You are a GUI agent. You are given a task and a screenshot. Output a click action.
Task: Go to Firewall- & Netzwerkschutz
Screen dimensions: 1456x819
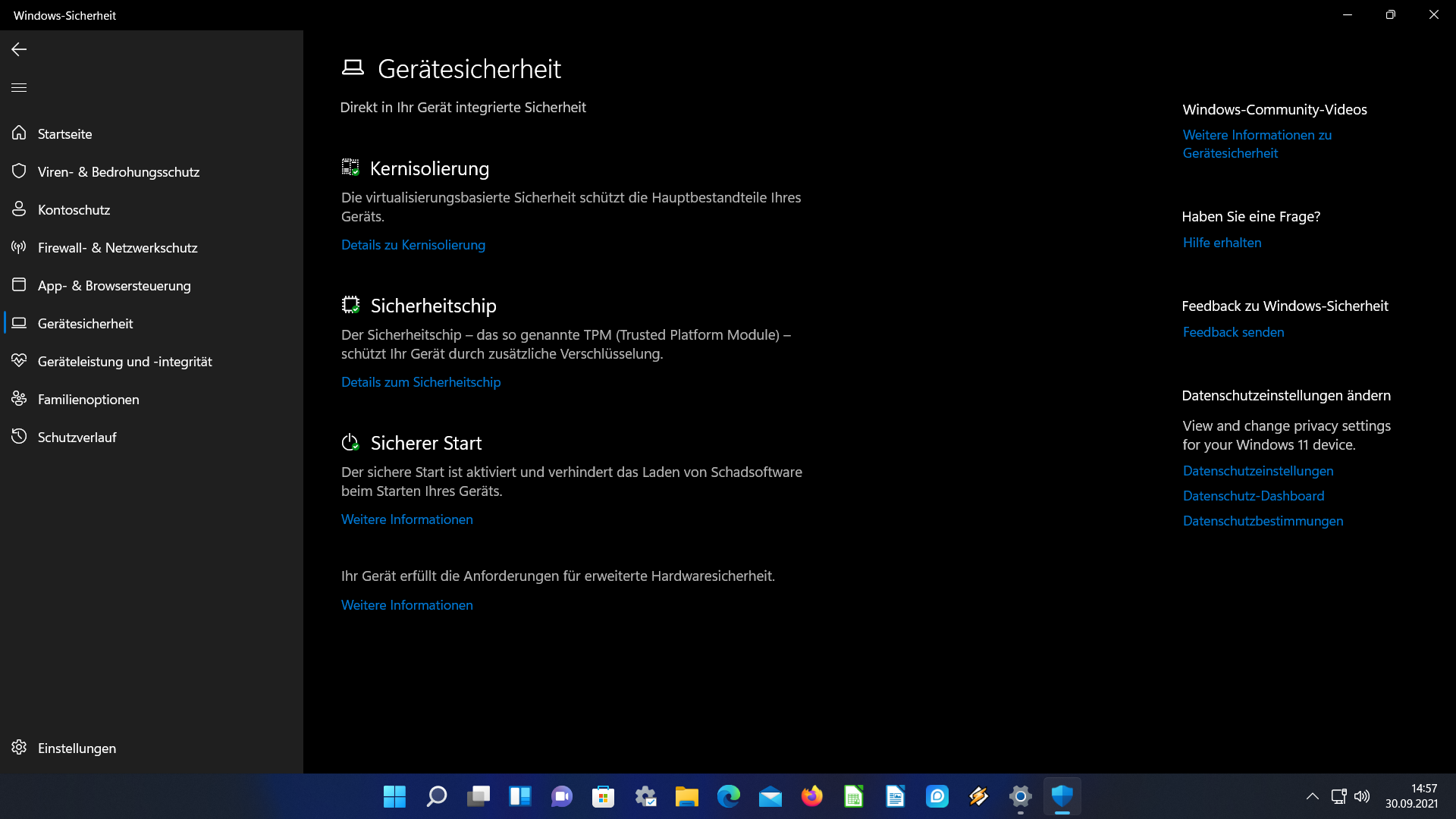(x=118, y=248)
